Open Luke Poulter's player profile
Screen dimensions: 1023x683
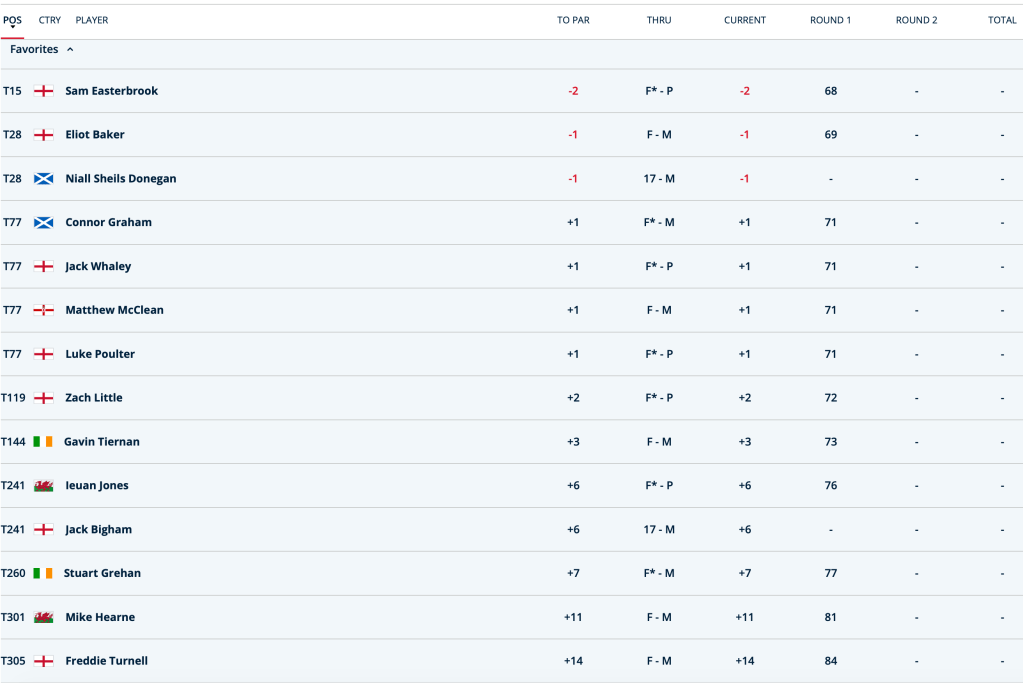coord(100,354)
